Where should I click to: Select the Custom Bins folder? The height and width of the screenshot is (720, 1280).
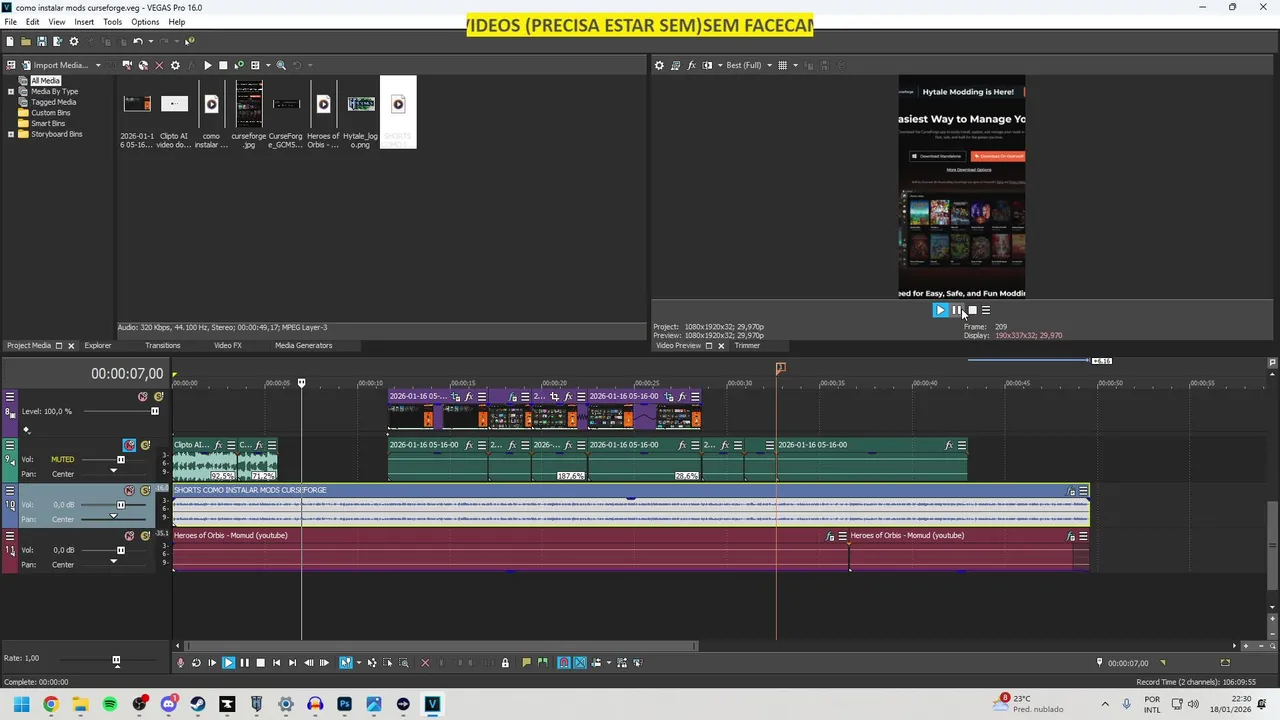pyautogui.click(x=50, y=113)
